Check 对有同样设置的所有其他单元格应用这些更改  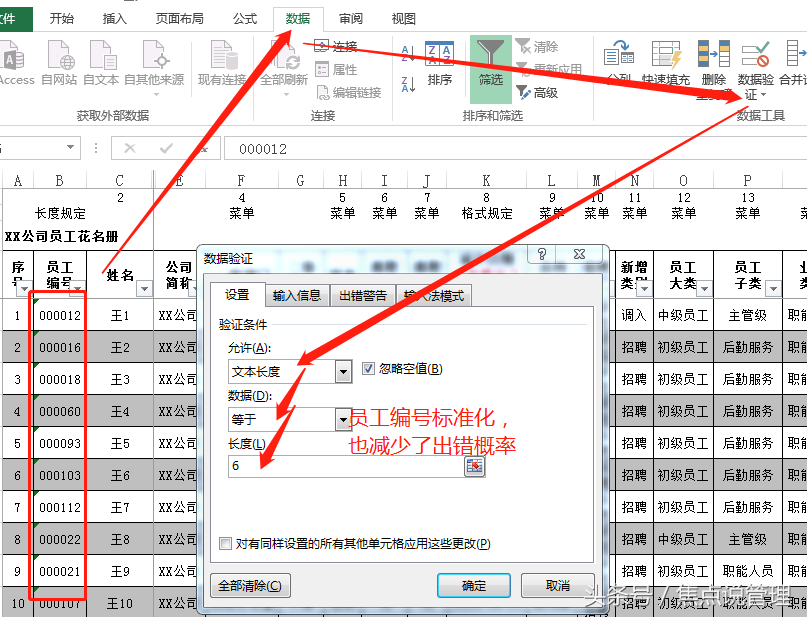(225, 543)
